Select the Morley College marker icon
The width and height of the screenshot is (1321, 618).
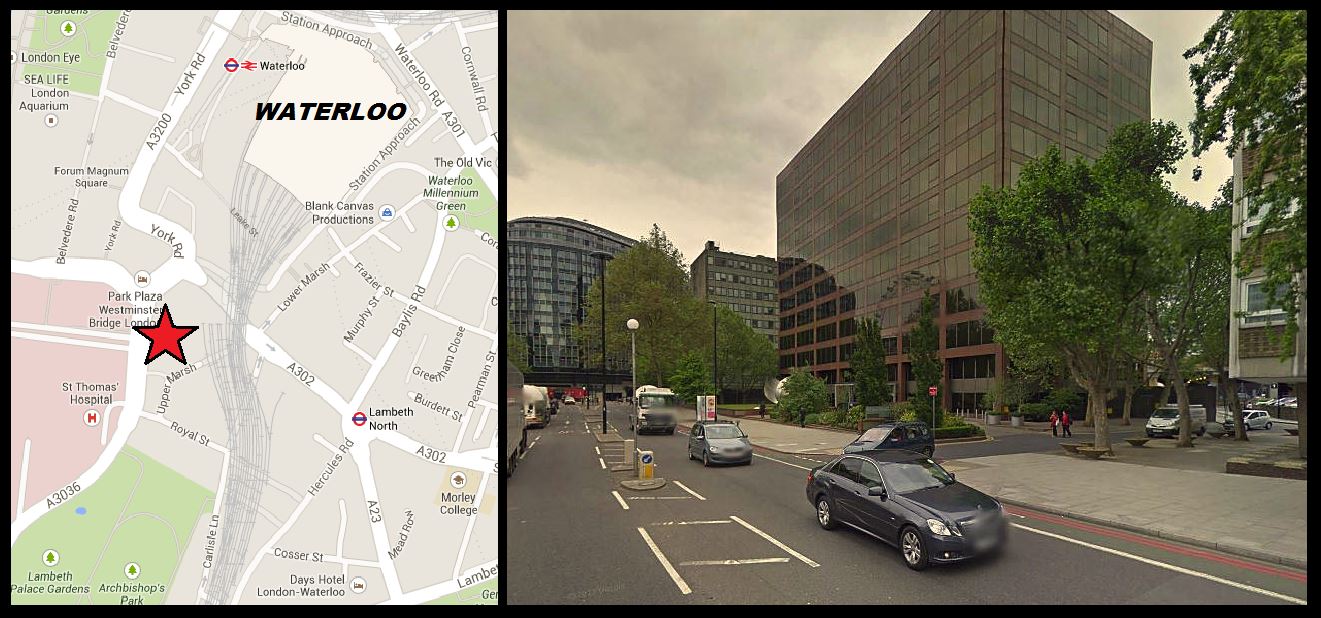pyautogui.click(x=458, y=480)
